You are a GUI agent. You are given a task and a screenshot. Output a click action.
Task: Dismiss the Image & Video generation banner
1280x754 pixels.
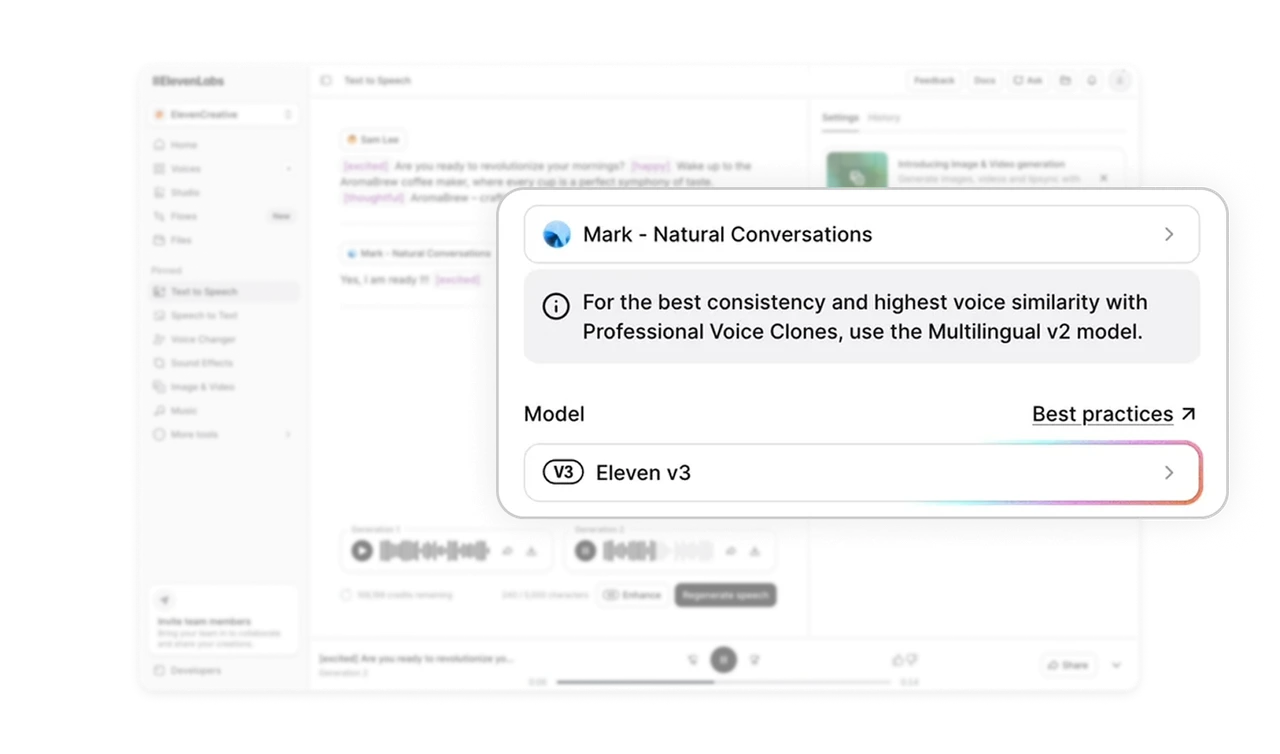(1104, 178)
